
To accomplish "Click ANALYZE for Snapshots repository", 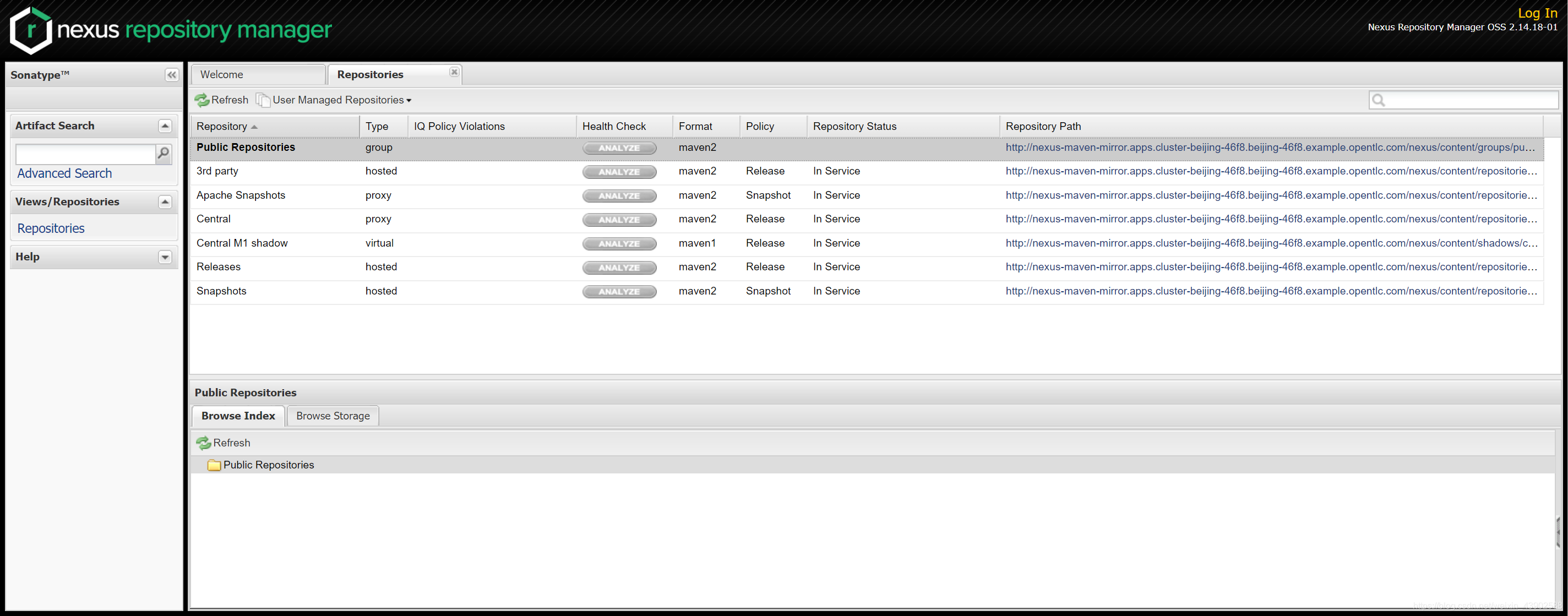I will click(619, 292).
